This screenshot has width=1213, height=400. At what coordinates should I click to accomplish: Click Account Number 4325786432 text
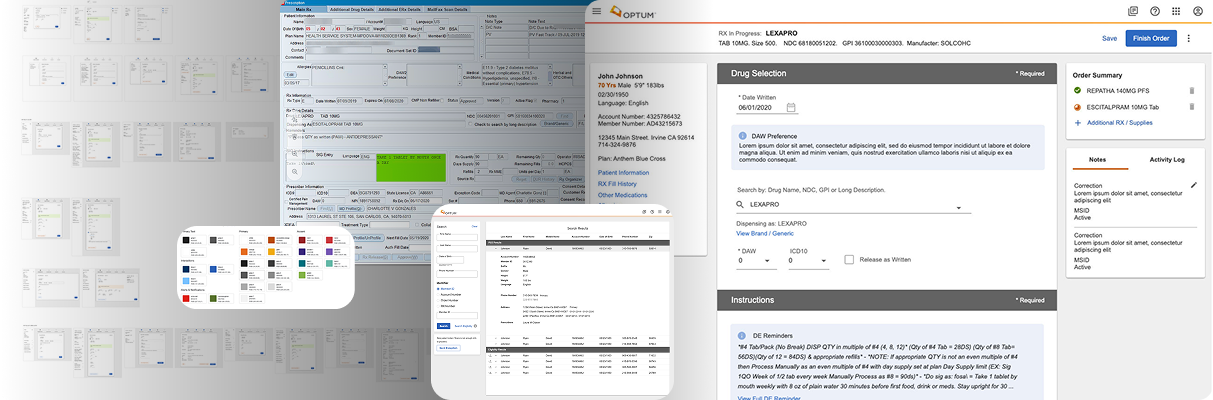pos(640,115)
